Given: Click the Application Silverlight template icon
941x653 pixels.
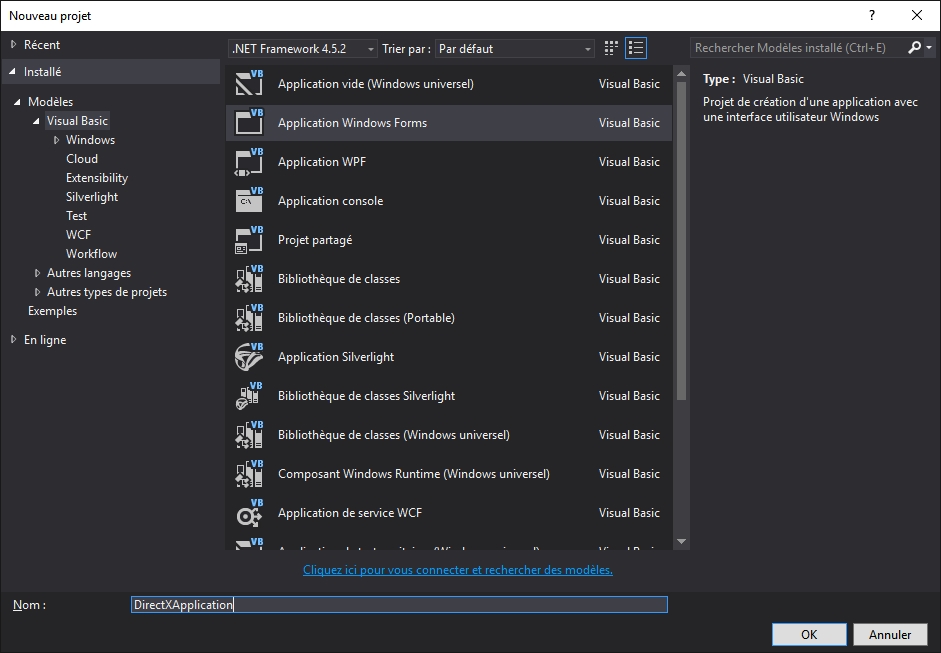Looking at the screenshot, I should (x=249, y=357).
